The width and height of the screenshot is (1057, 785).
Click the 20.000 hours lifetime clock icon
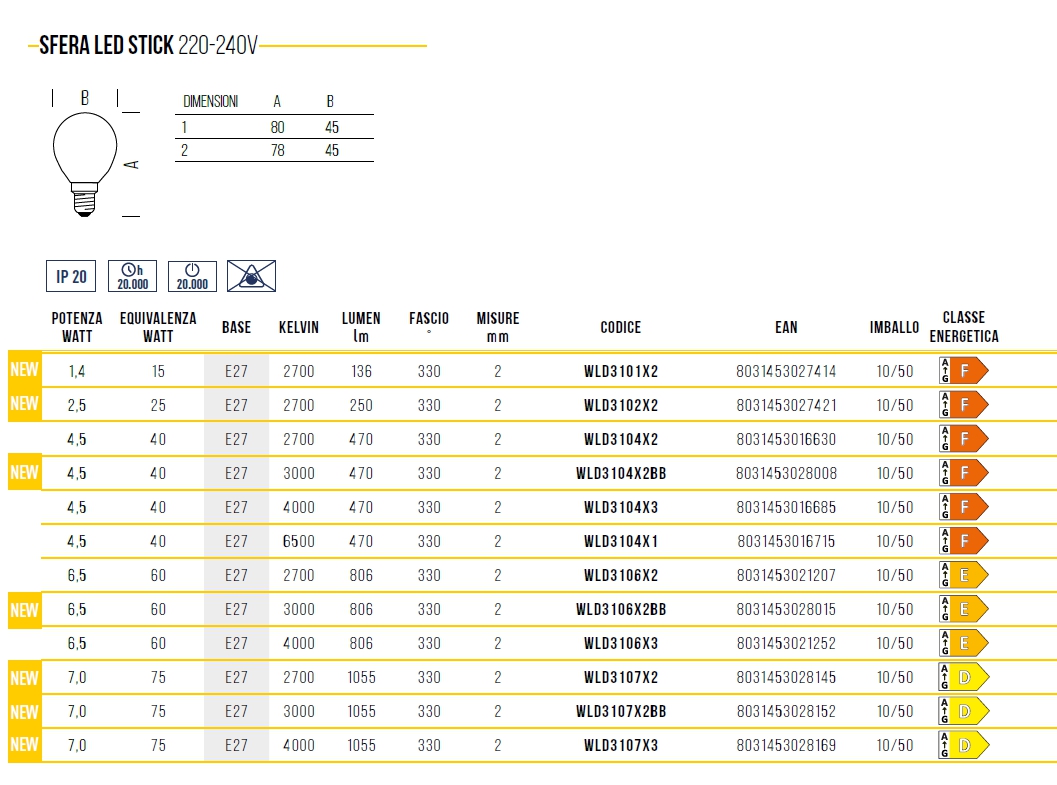pos(132,277)
